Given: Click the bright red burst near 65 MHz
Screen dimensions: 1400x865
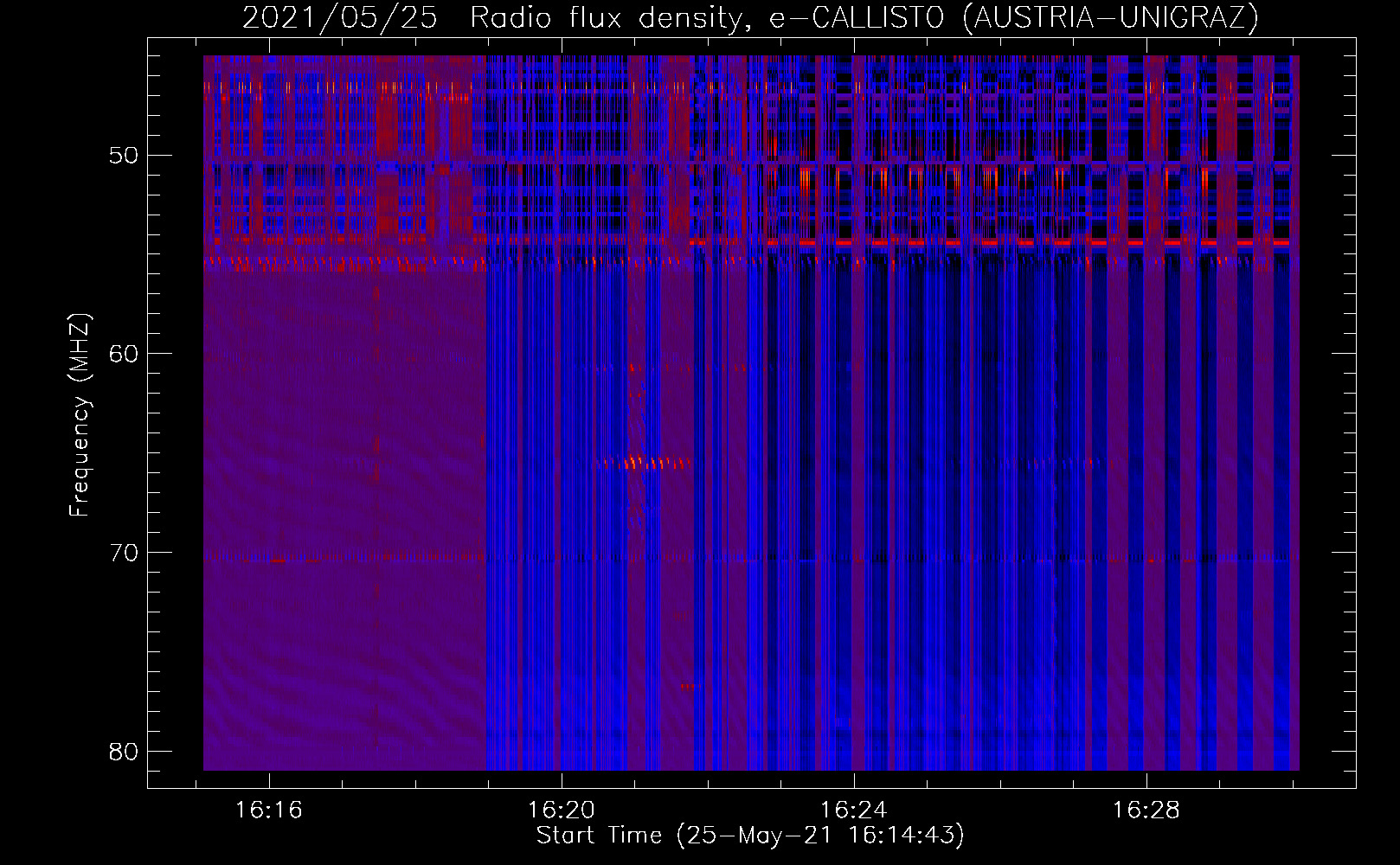Looking at the screenshot, I should (x=645, y=463).
